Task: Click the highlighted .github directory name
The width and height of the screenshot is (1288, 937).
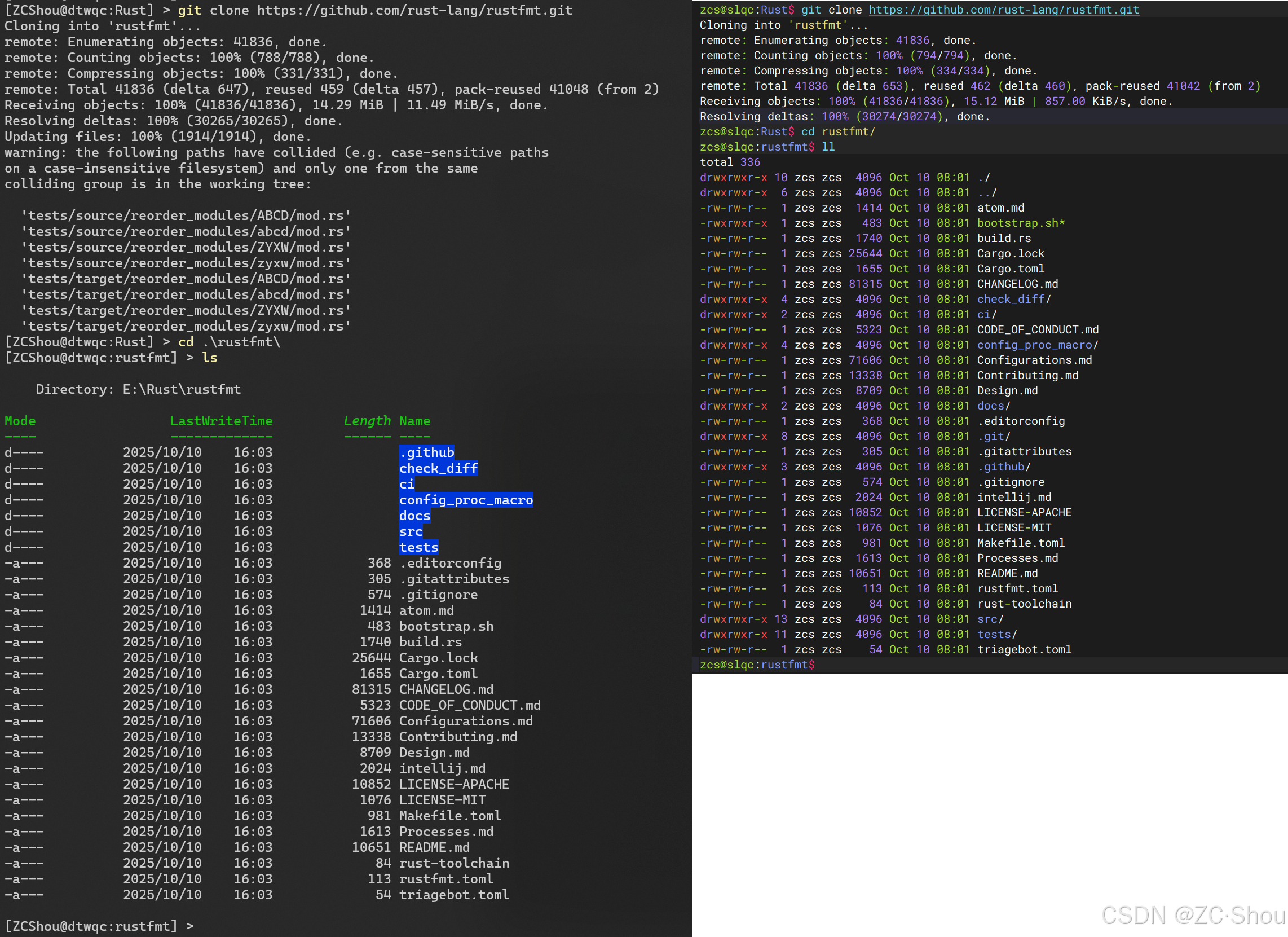Action: pos(426,452)
